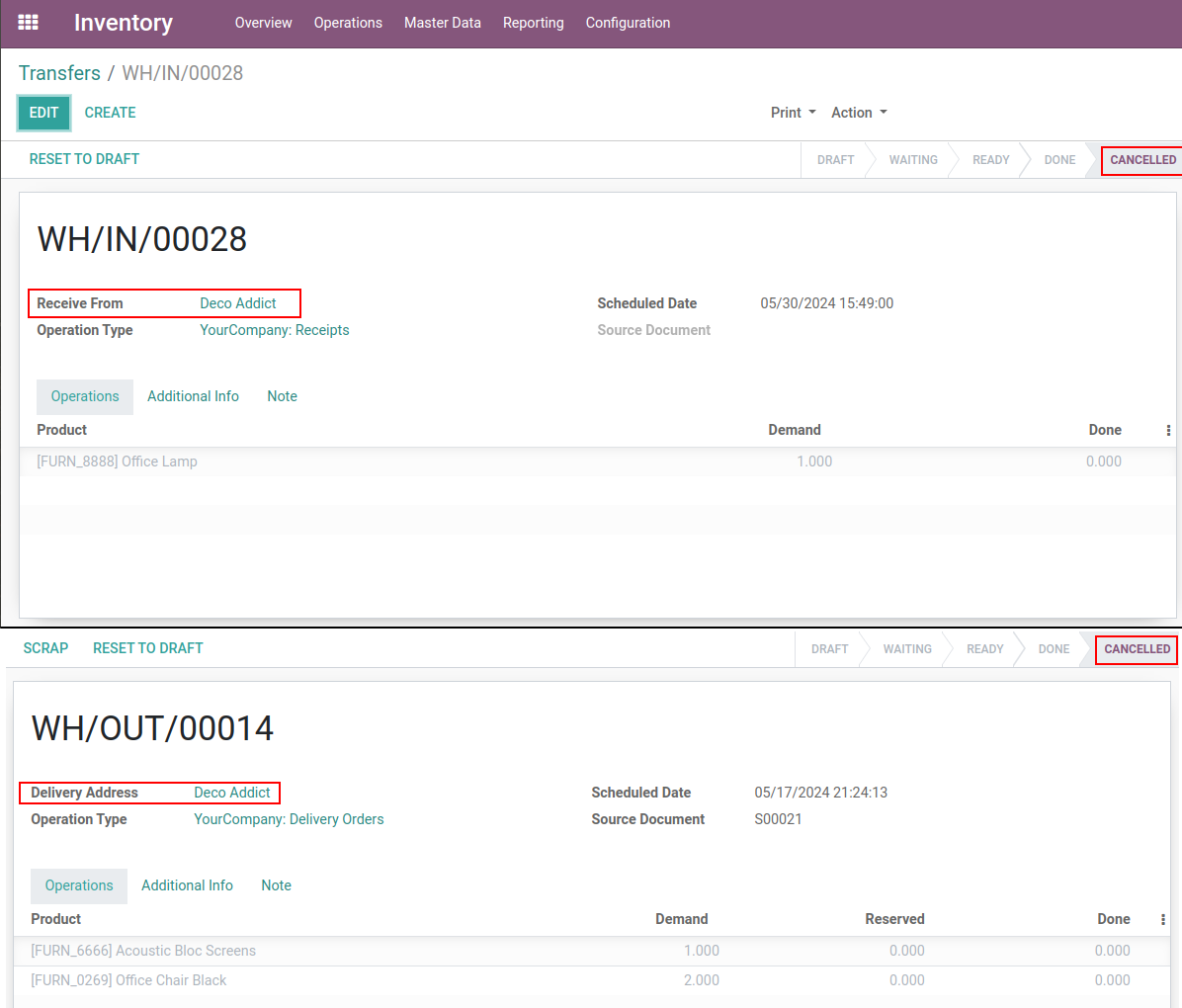Go back to Transfers breadcrumb
The width and height of the screenshot is (1182, 1008).
pyautogui.click(x=59, y=73)
